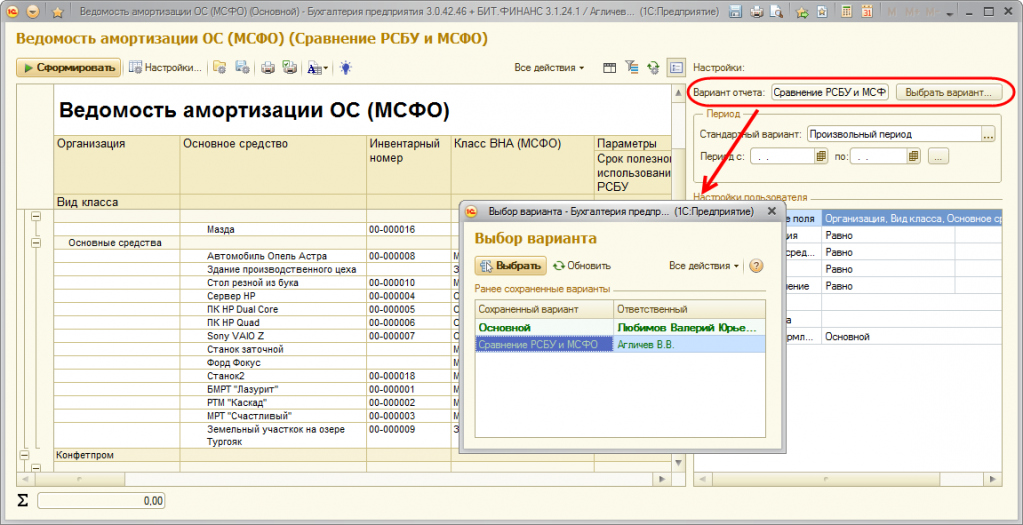
Task: Click the favorites star icon in title bar
Action: pyautogui.click(x=58, y=12)
